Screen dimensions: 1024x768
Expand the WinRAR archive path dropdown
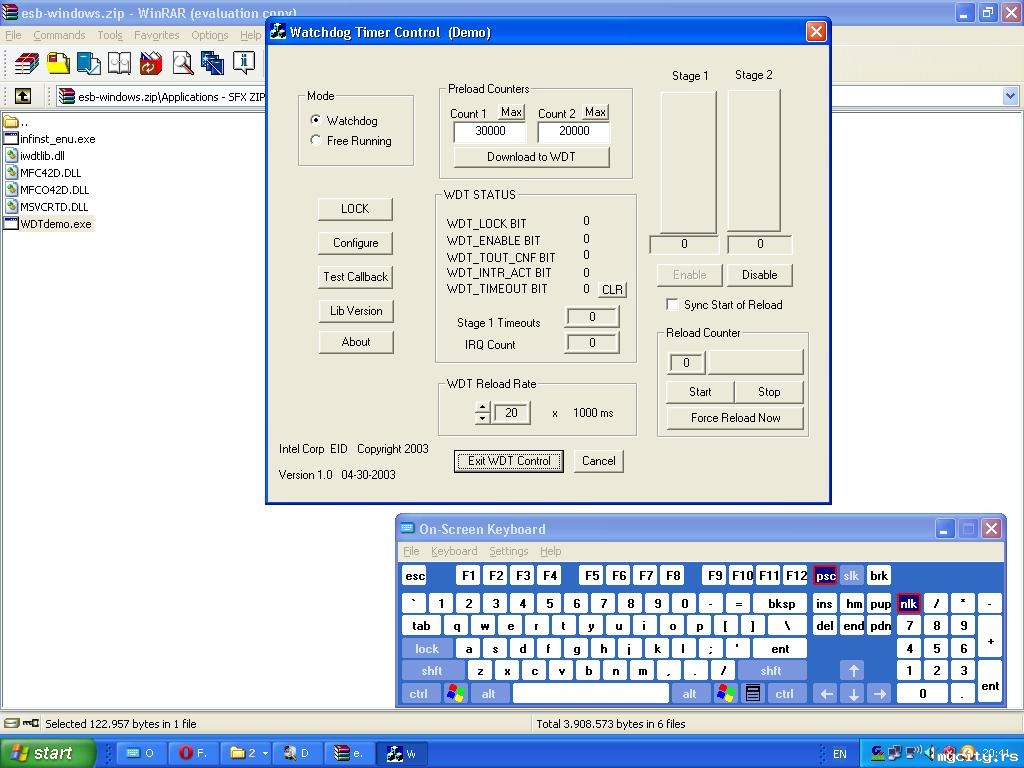pyautogui.click(x=1010, y=96)
